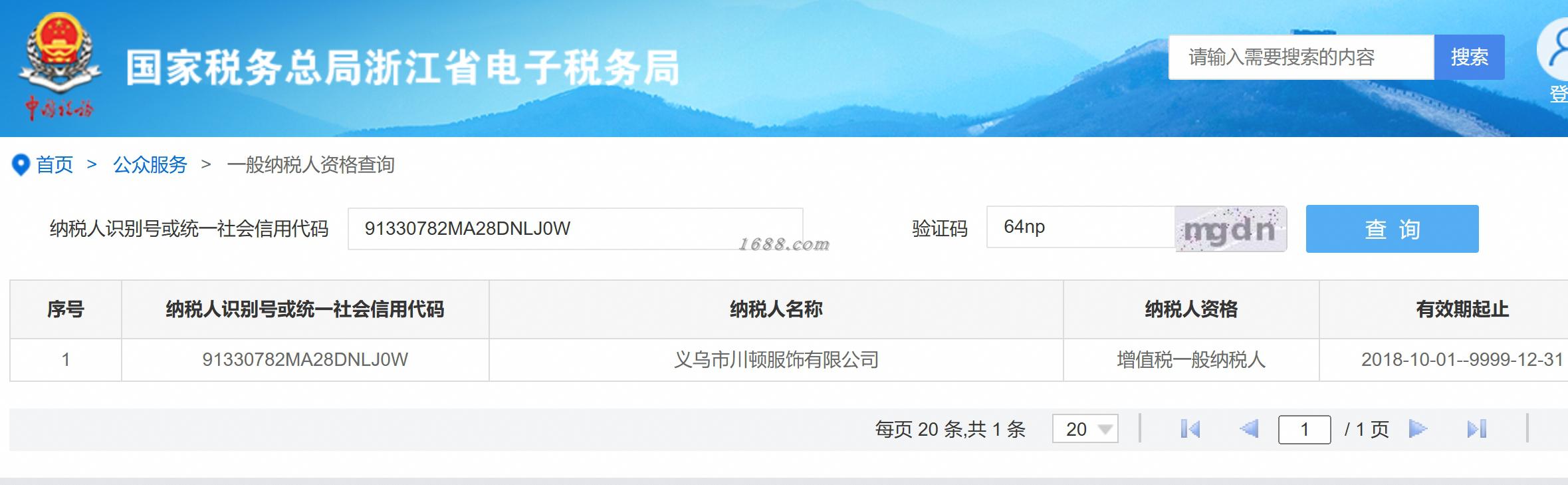The height and width of the screenshot is (485, 1568).
Task: Click the taxpayer ID input field
Action: click(x=576, y=229)
